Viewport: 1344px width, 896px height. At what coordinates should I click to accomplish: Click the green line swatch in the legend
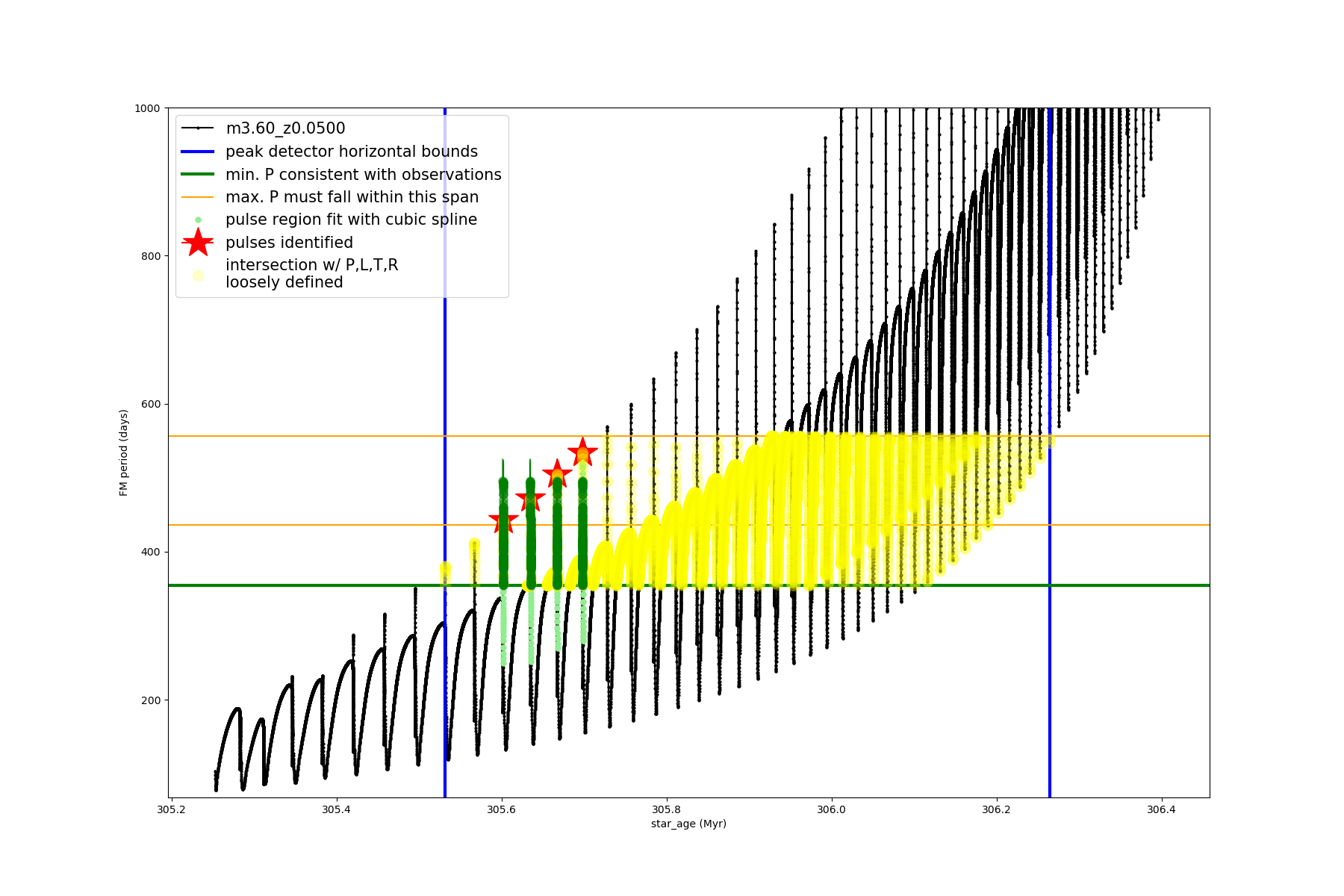(x=198, y=175)
